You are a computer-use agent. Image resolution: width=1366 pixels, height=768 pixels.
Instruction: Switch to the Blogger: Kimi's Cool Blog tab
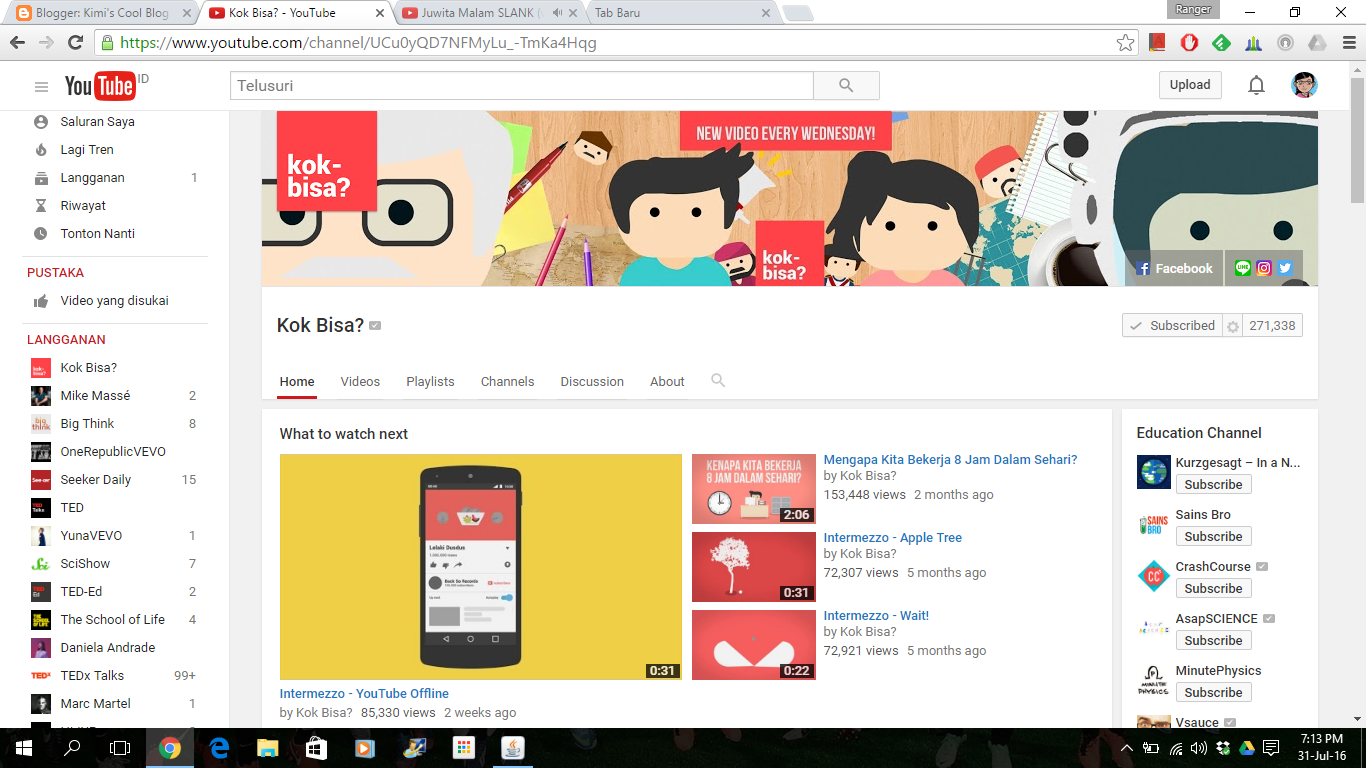point(101,13)
